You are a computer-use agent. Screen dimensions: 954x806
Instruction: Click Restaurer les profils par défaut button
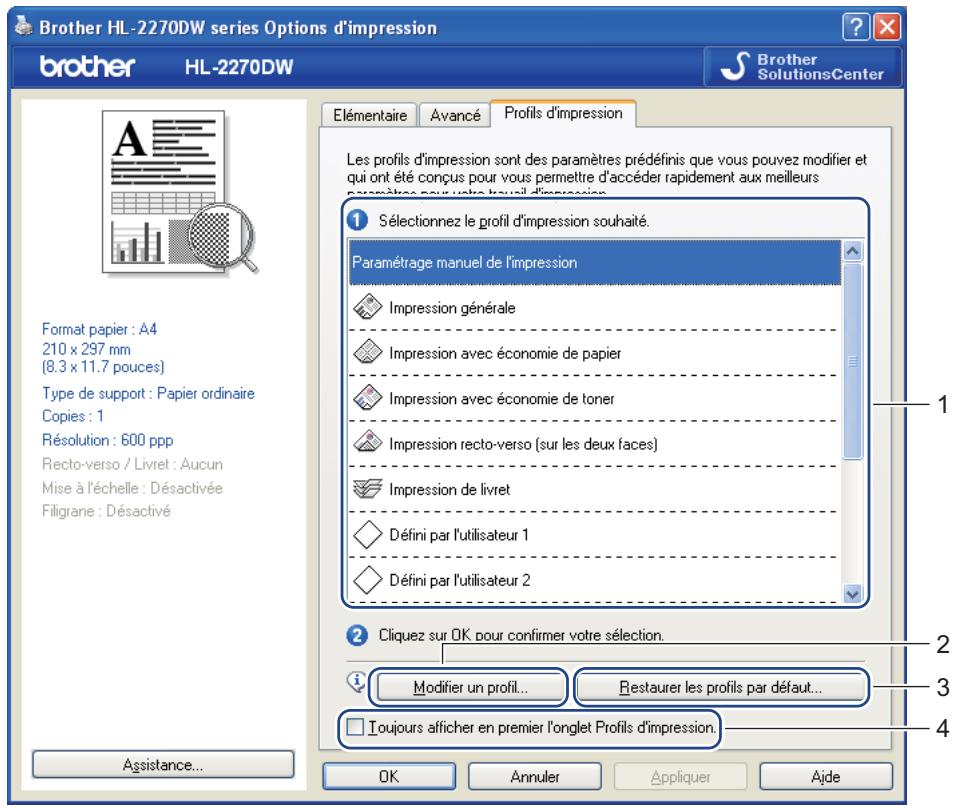pyautogui.click(x=720, y=687)
